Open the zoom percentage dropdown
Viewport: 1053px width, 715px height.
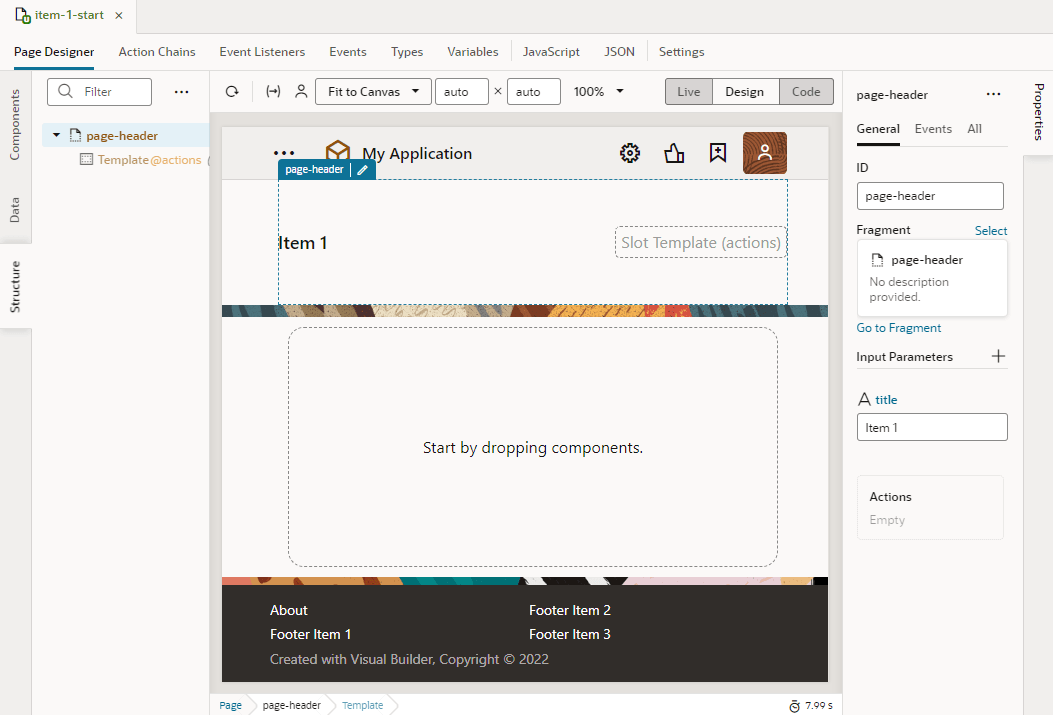[598, 91]
